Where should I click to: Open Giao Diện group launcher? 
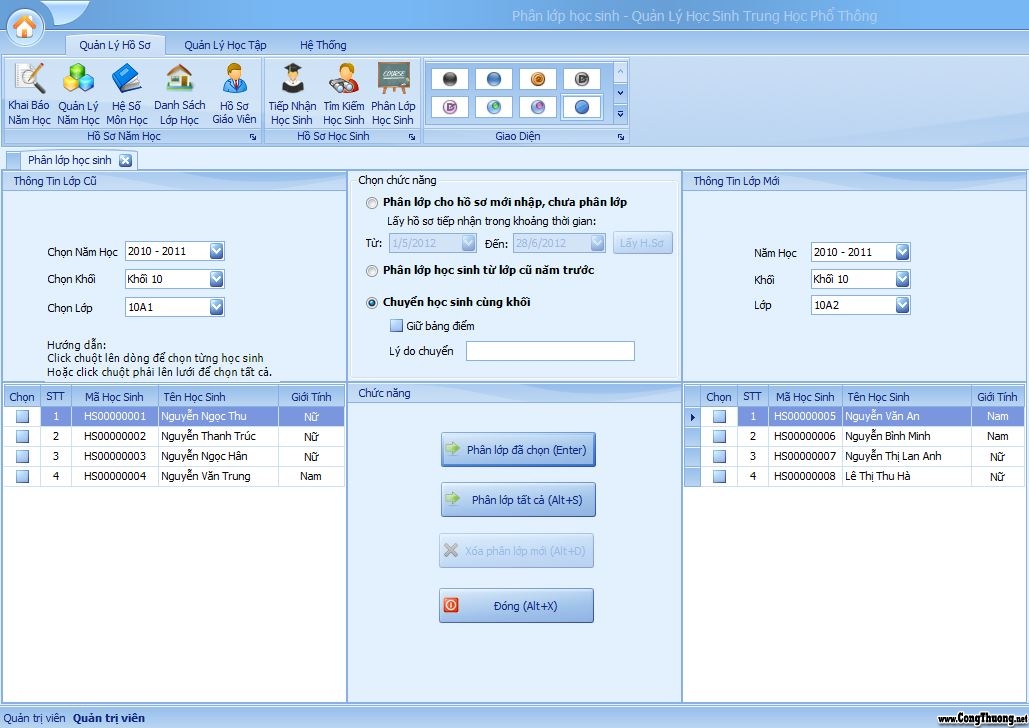(620, 137)
